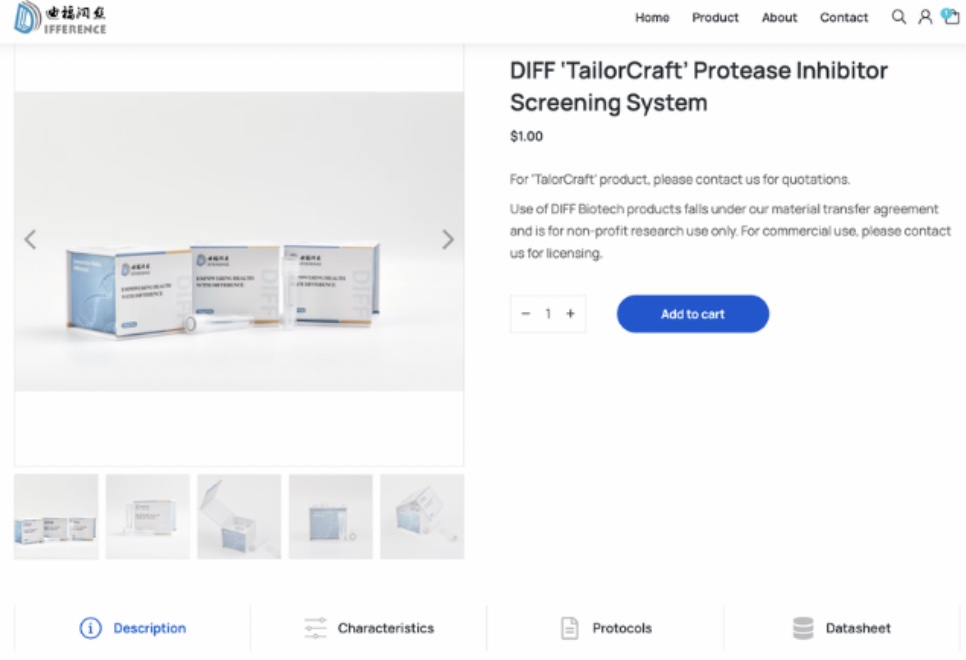Switch to the Characteristics tab
Image resolution: width=966 pixels, height=660 pixels.
368,628
